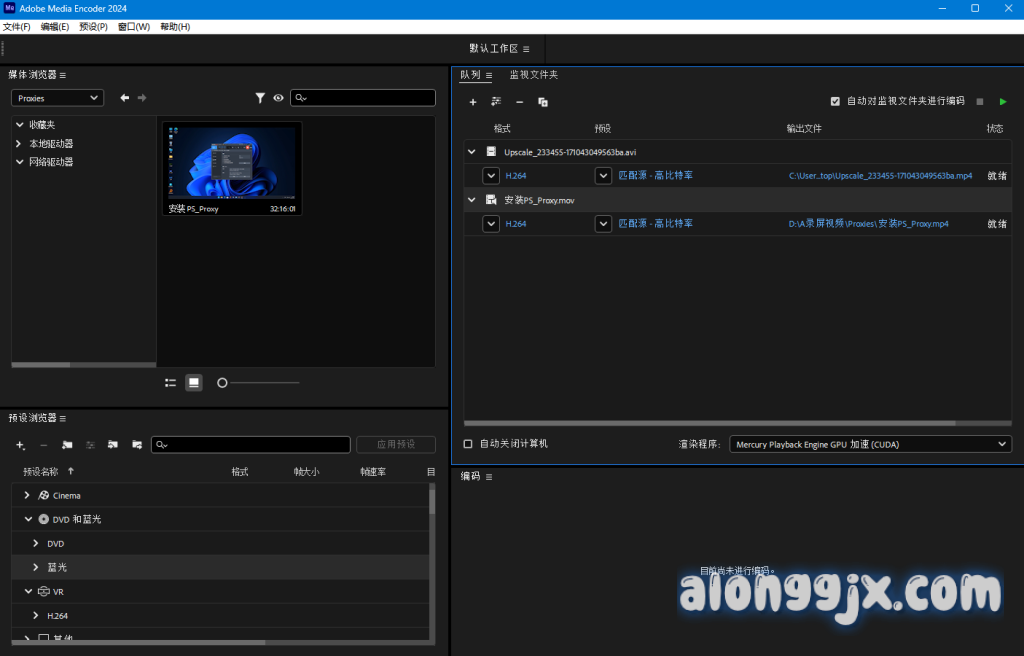
Task: Open output path D:\A录屏视频\Proxies link
Action: [868, 224]
